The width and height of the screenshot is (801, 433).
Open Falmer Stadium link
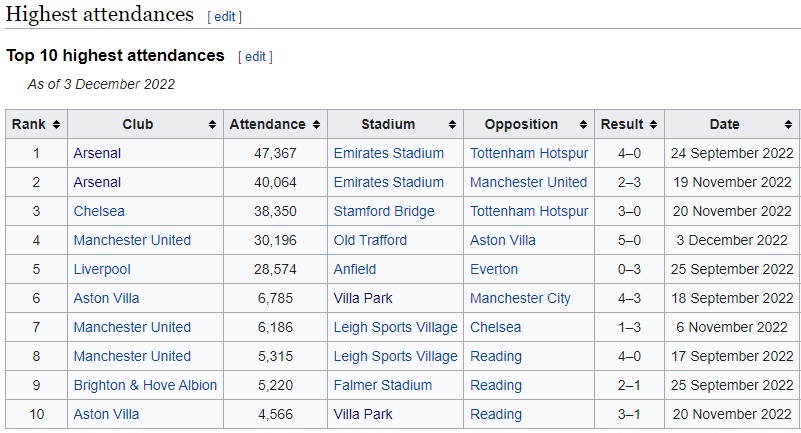tap(383, 385)
